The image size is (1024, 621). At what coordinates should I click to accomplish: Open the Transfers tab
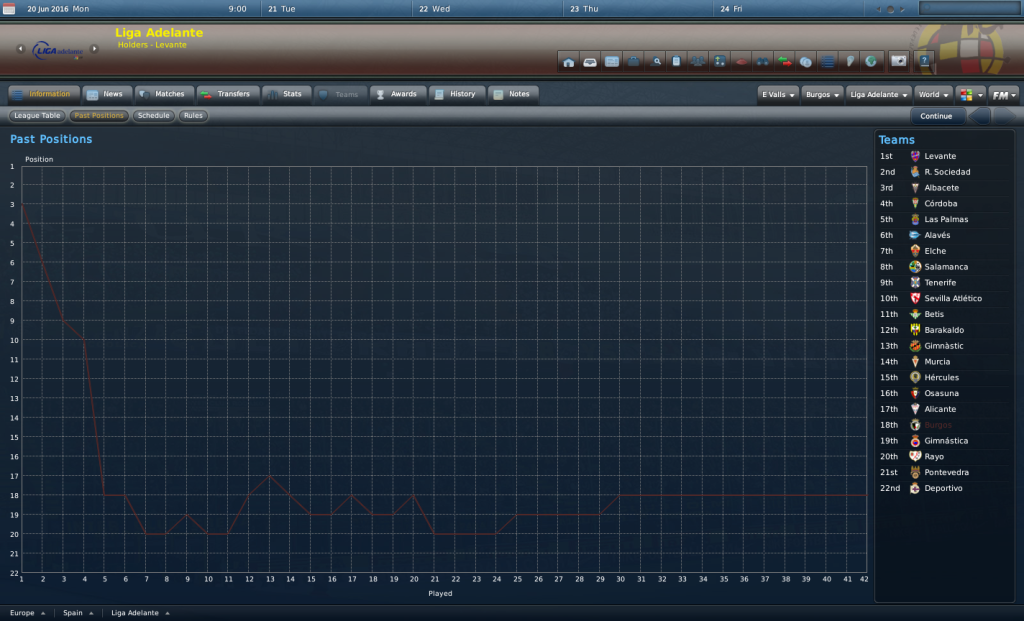228,94
